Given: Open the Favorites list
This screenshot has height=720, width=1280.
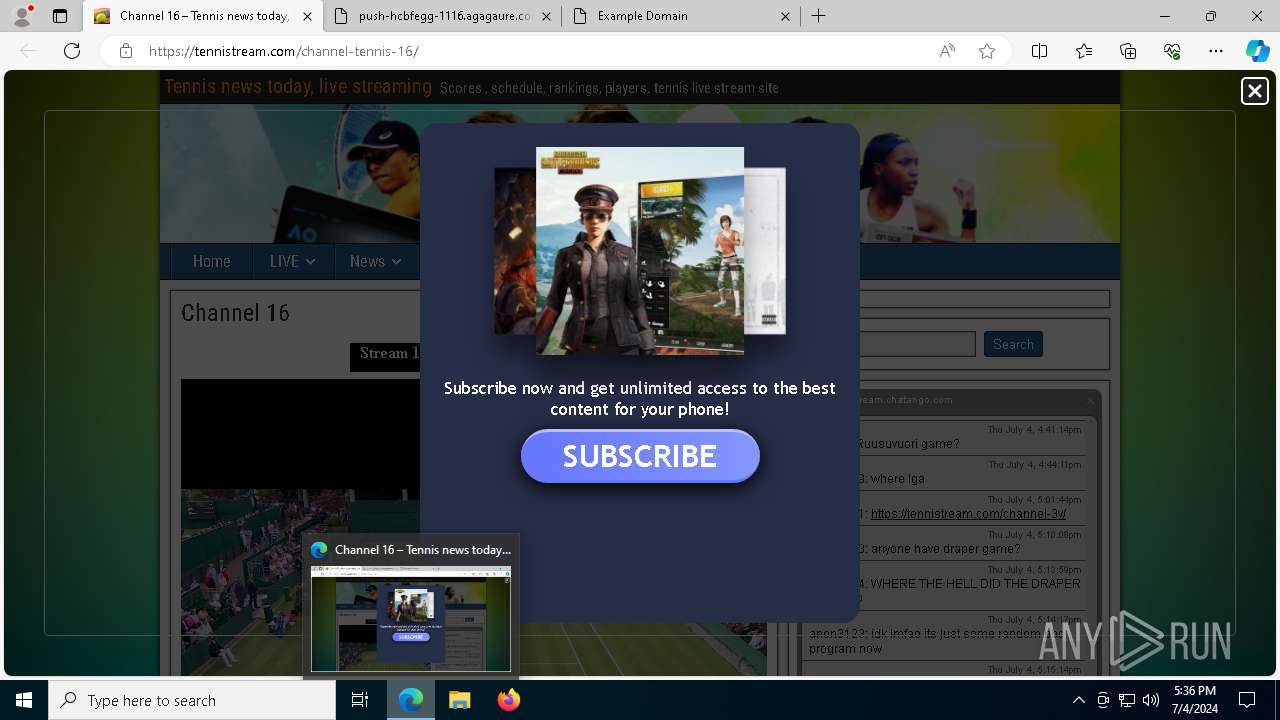Looking at the screenshot, I should 1084,51.
